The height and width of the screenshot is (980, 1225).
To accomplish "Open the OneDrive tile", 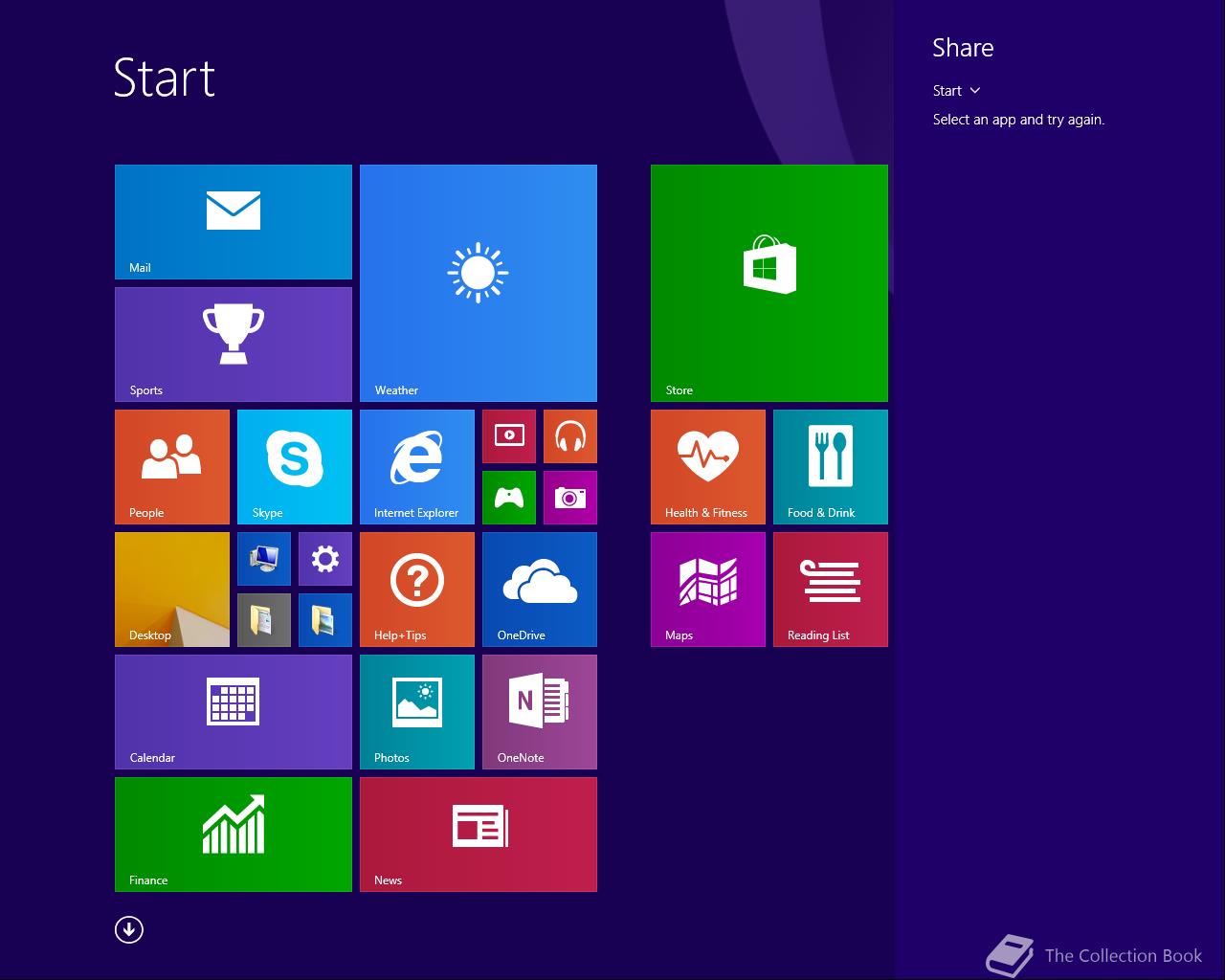I will (540, 590).
